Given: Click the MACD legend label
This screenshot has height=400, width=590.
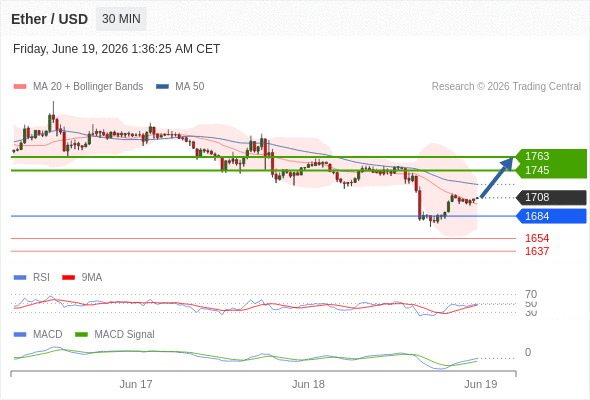Looking at the screenshot, I should click(48, 335).
